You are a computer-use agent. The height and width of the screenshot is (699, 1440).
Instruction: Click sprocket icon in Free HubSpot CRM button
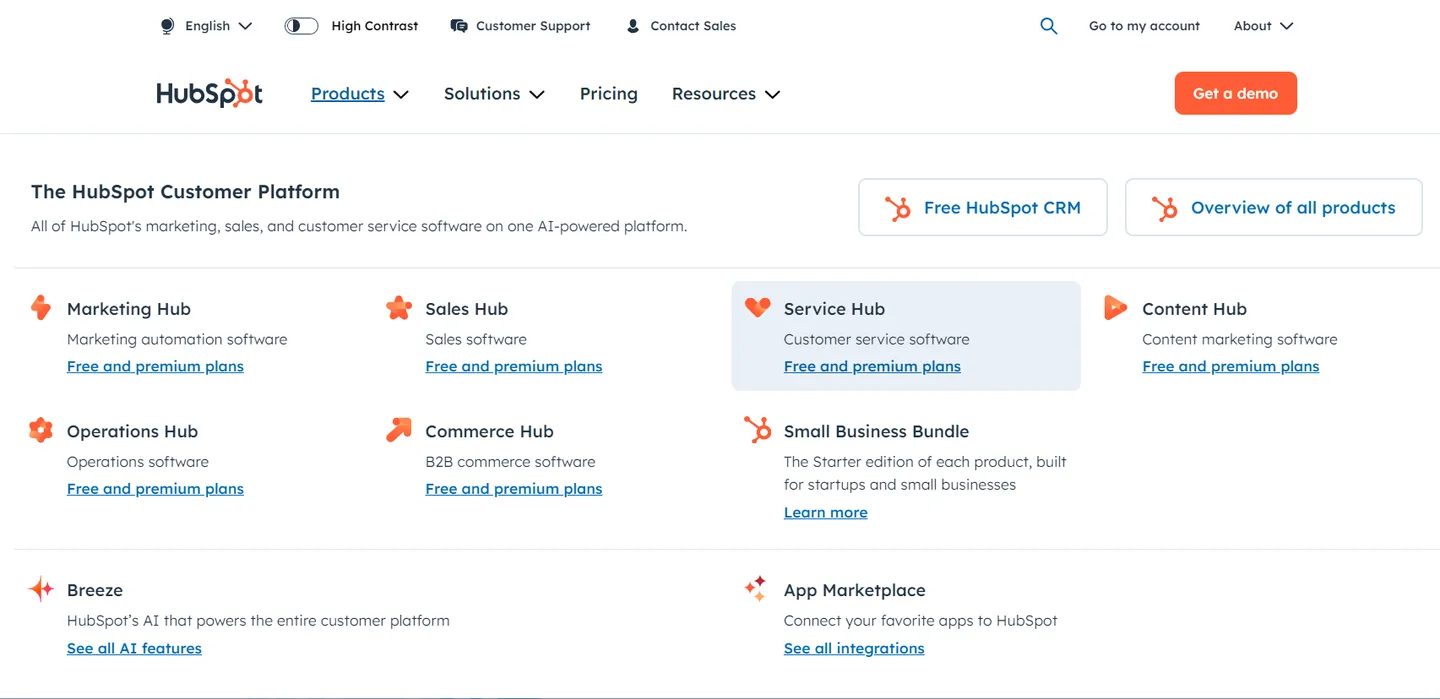pos(898,208)
